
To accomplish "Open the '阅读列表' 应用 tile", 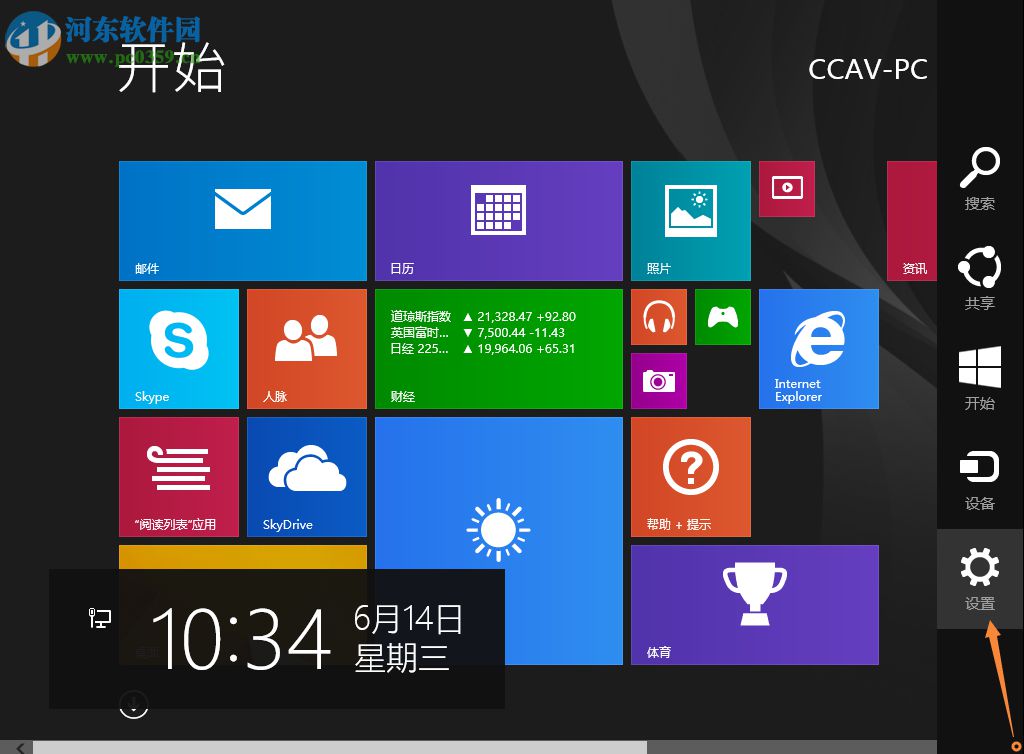I will [x=178, y=476].
